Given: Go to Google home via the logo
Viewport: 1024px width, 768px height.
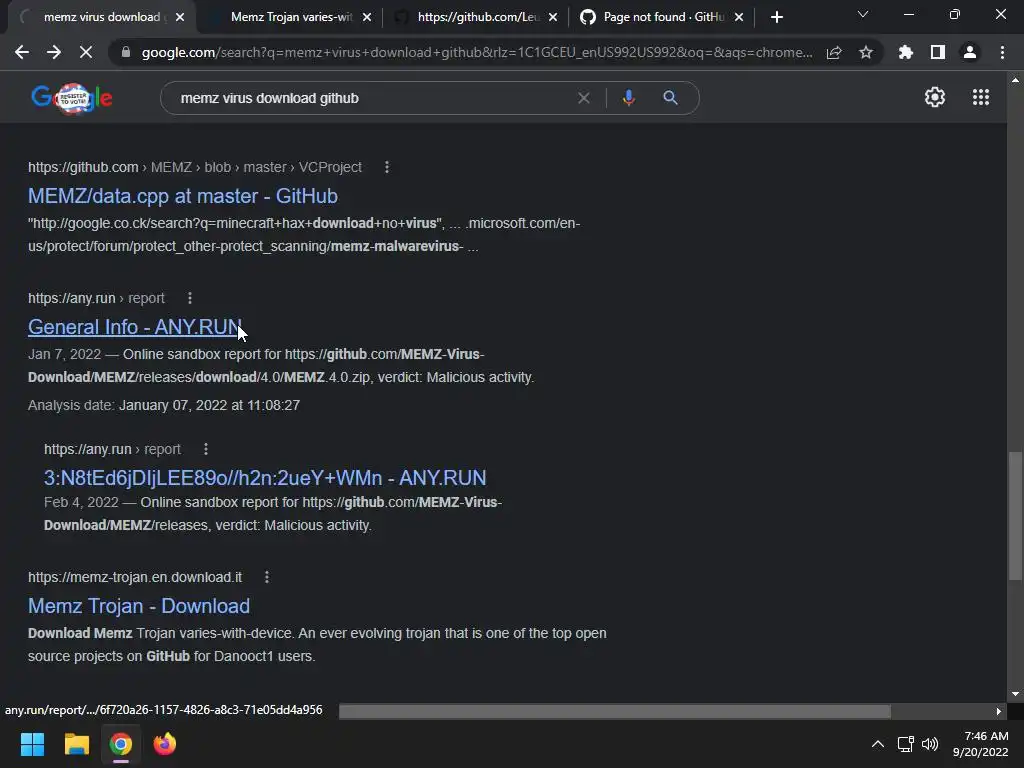Looking at the screenshot, I should pos(72,98).
